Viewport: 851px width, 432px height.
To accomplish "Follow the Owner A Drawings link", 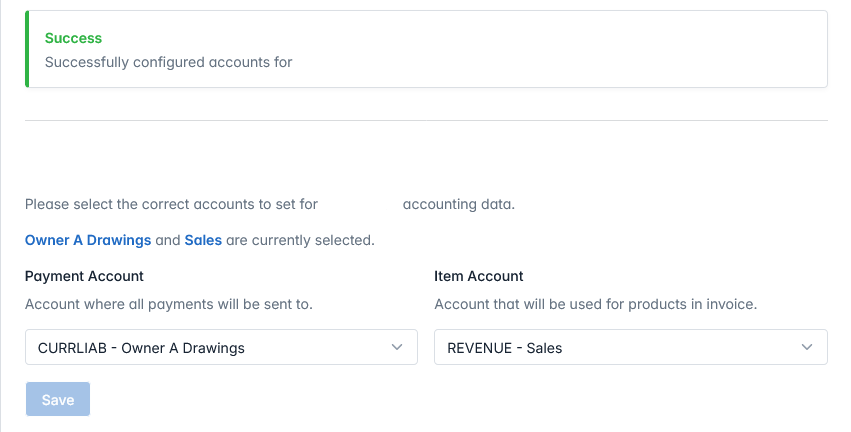I will (x=88, y=240).
